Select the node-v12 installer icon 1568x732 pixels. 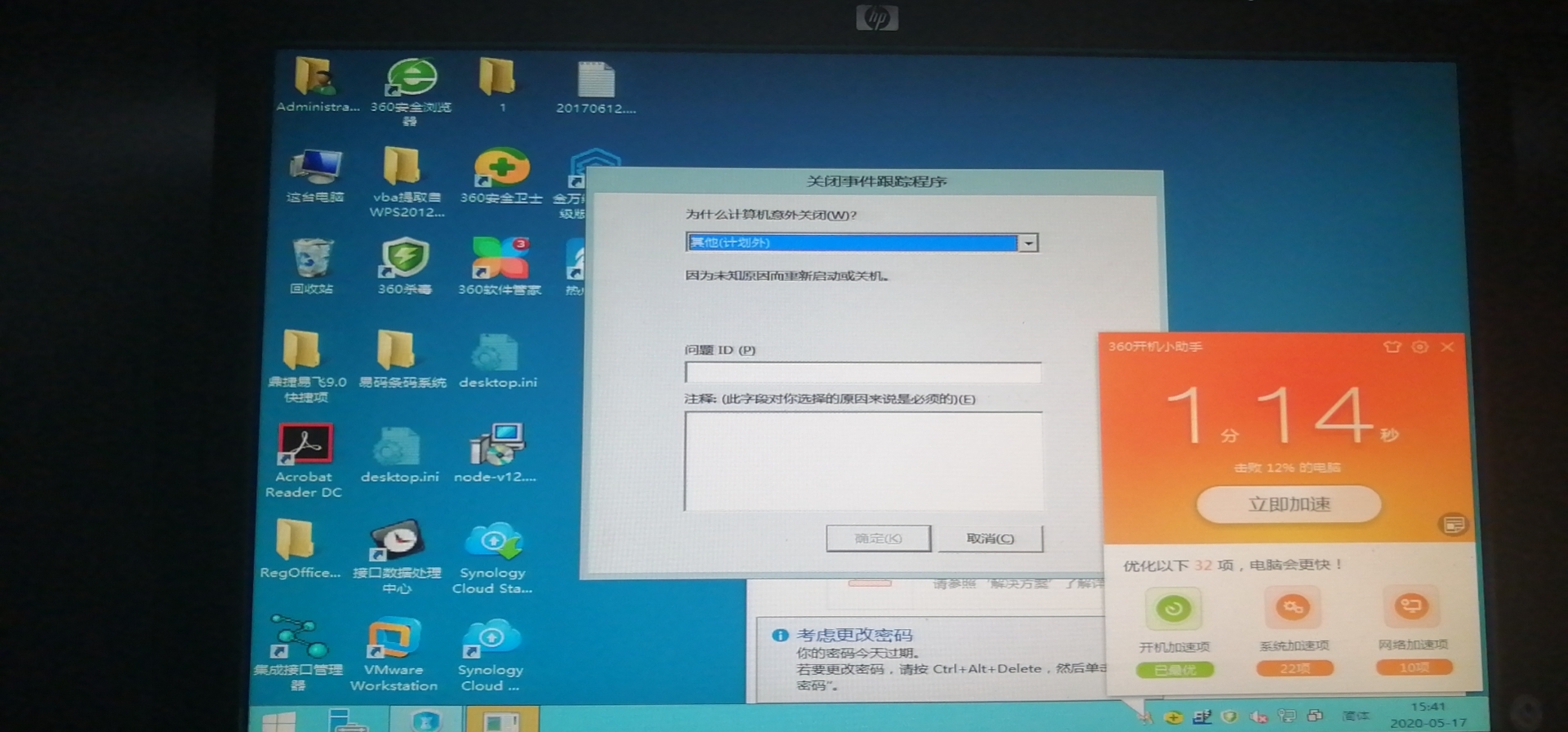click(x=495, y=453)
